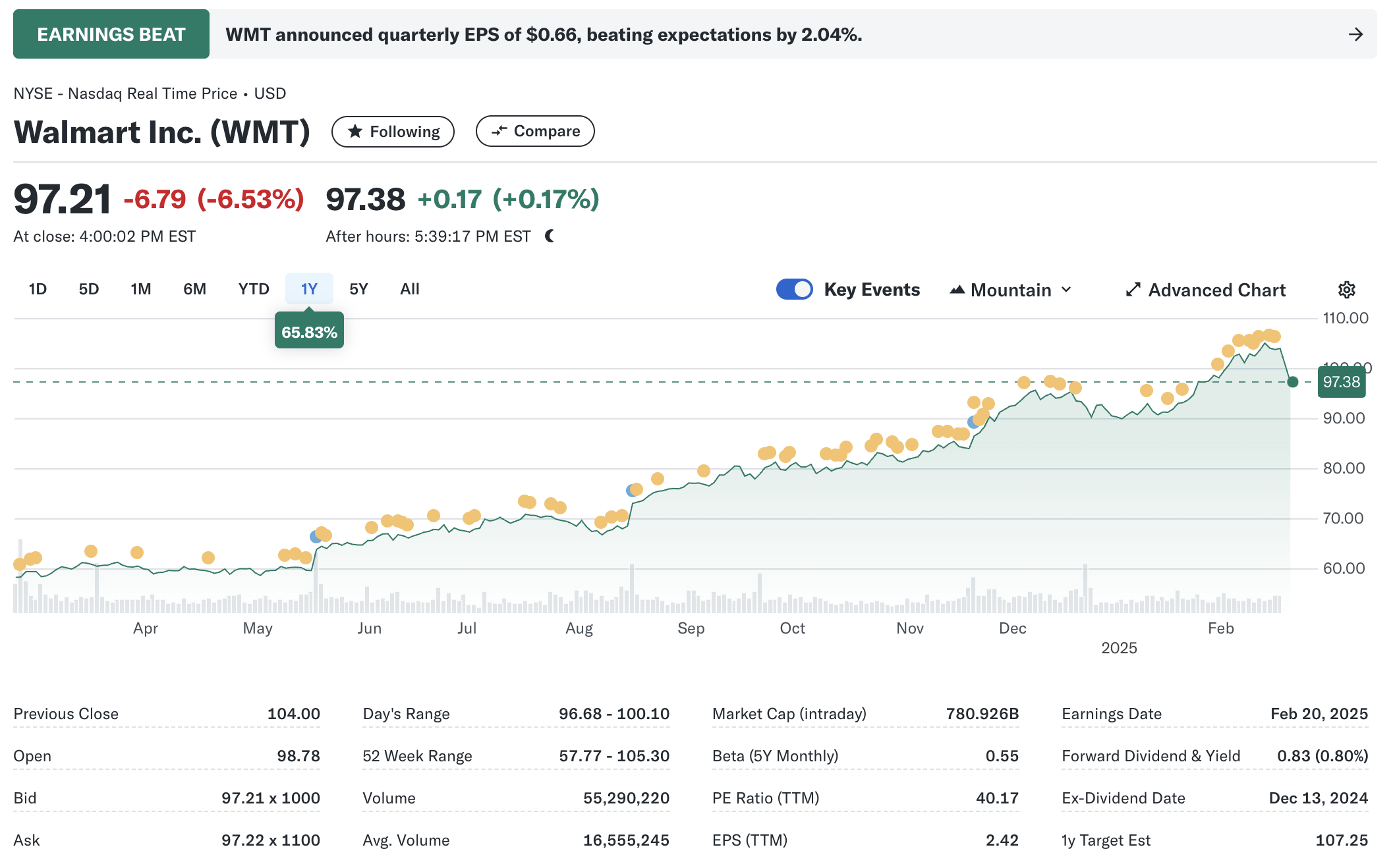The height and width of the screenshot is (868, 1393).
Task: Click the Advanced Chart expand arrow icon
Action: (x=1133, y=290)
